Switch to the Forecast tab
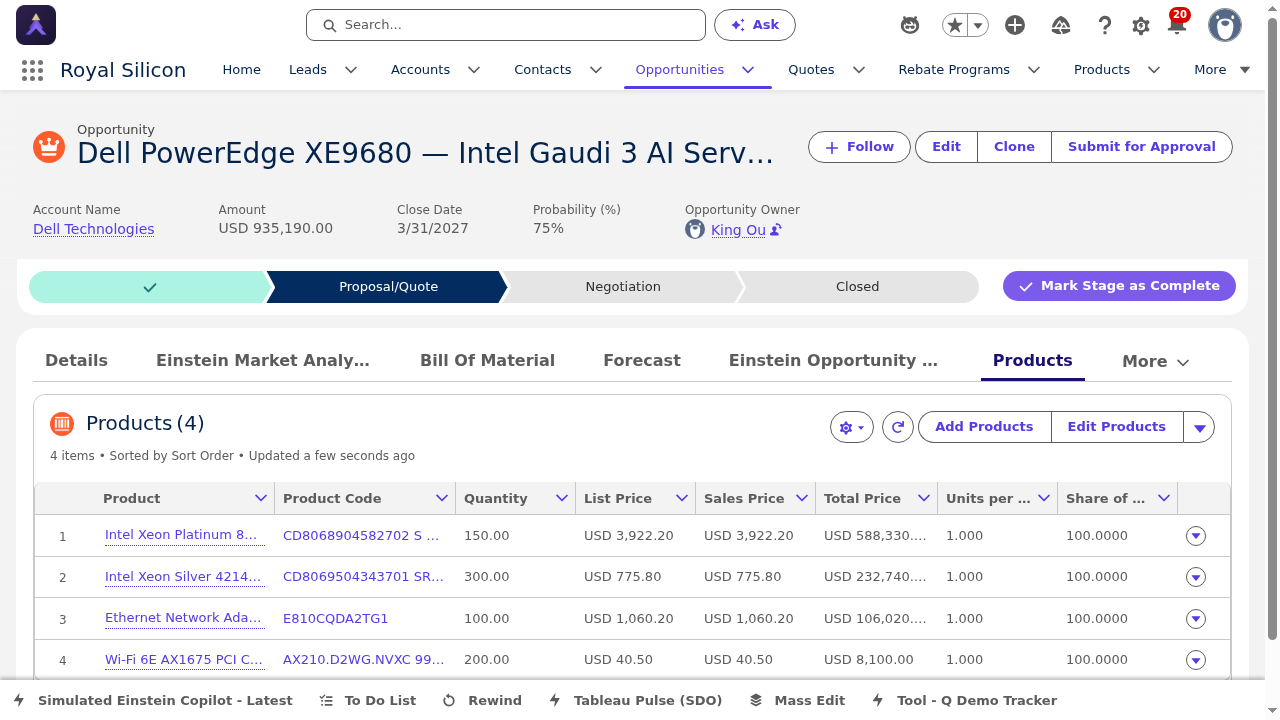 642,361
